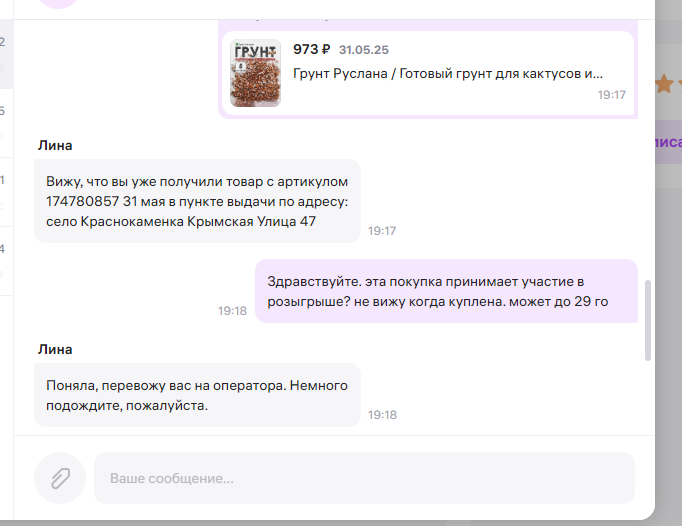The height and width of the screenshot is (526, 682).
Task: Click sender name 'Лина' above the артикул message
Action: pos(55,145)
